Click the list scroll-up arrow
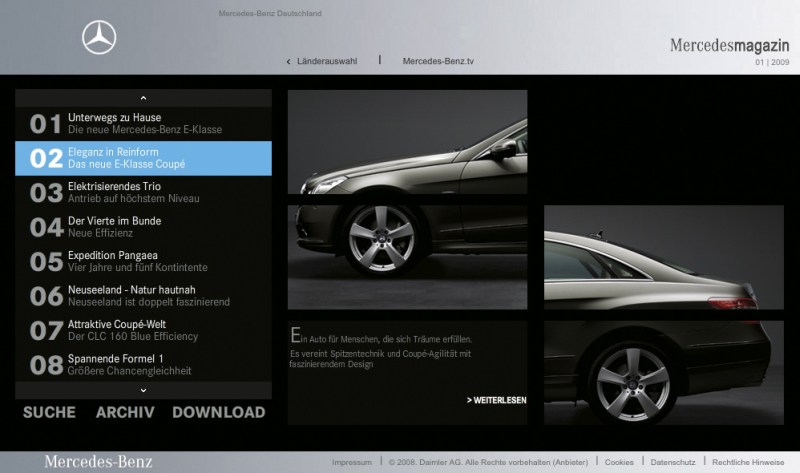 pos(143,98)
